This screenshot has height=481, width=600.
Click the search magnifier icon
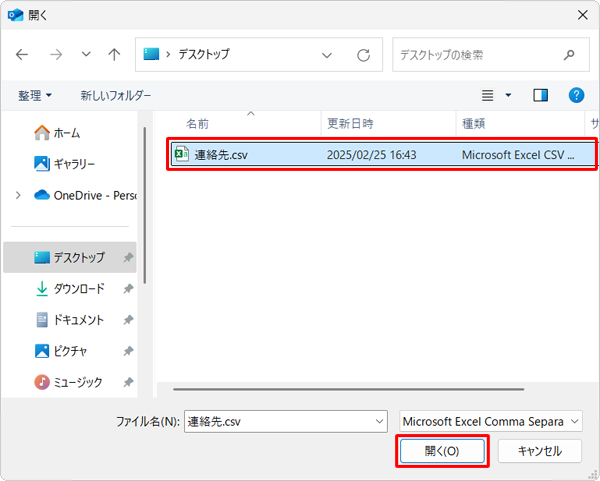pyautogui.click(x=569, y=55)
